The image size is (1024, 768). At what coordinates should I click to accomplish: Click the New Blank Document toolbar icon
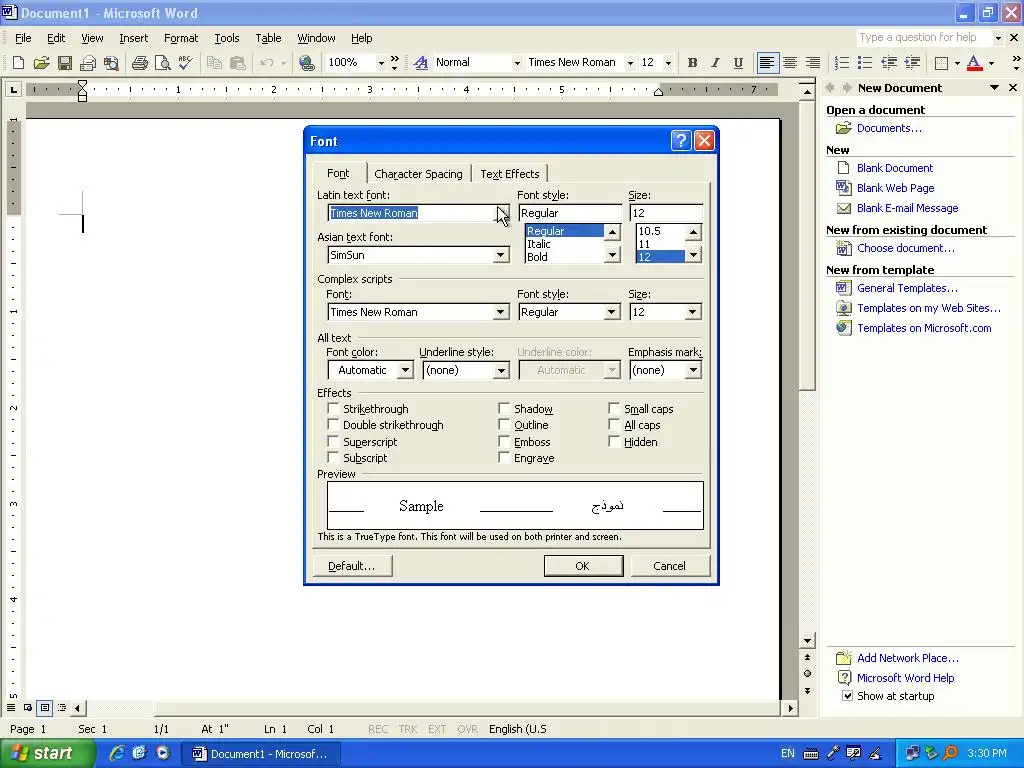coord(18,63)
